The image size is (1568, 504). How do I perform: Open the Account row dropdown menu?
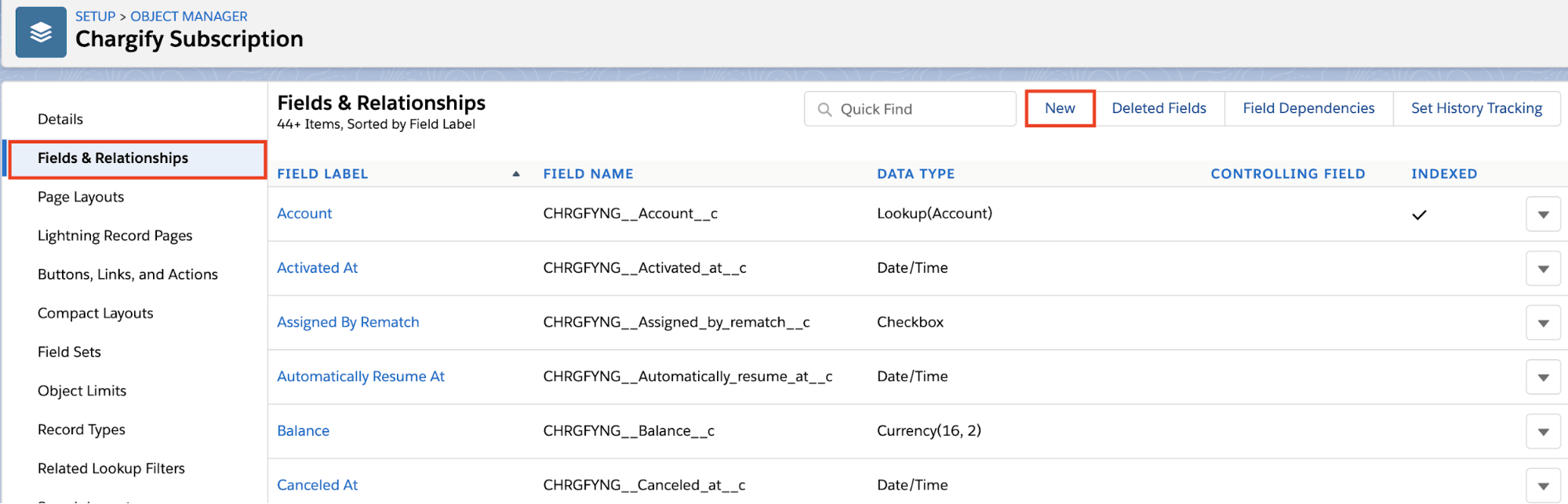[x=1543, y=215]
